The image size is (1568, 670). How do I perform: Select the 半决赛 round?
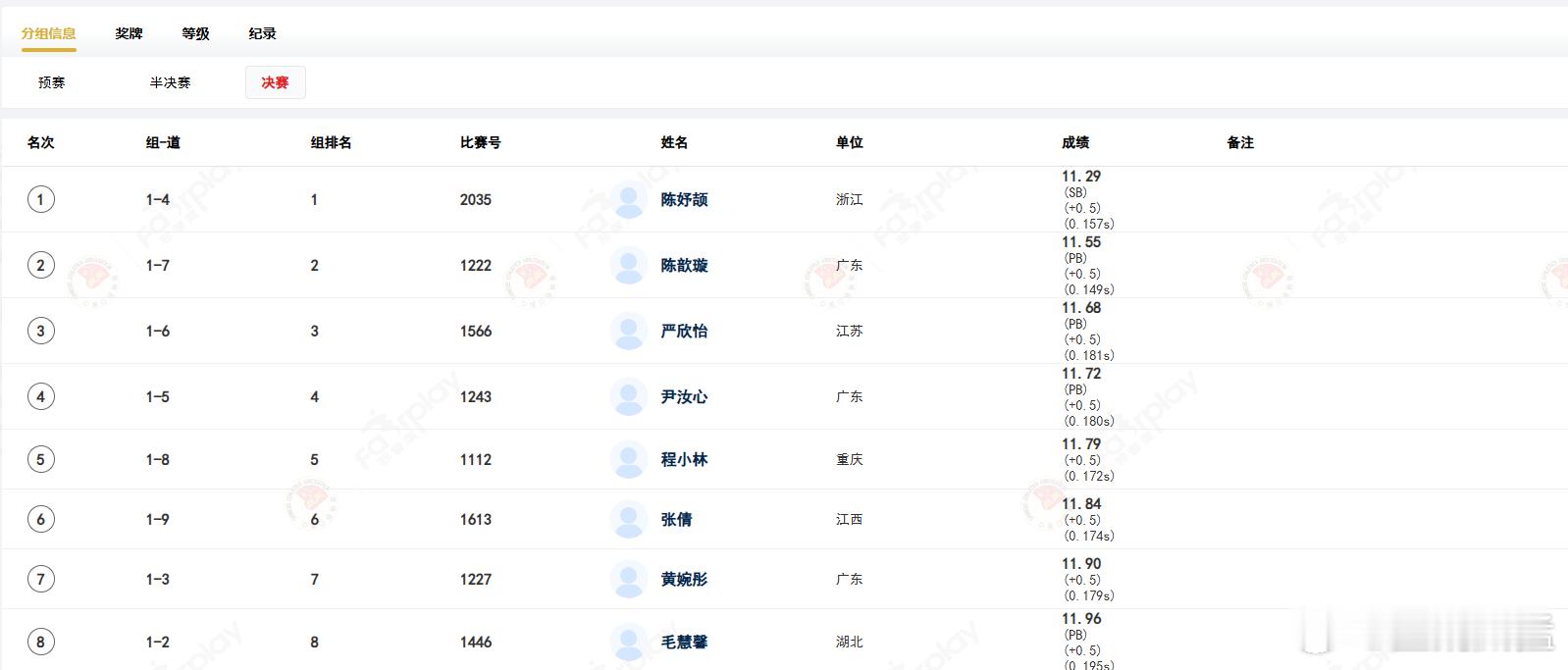point(170,82)
